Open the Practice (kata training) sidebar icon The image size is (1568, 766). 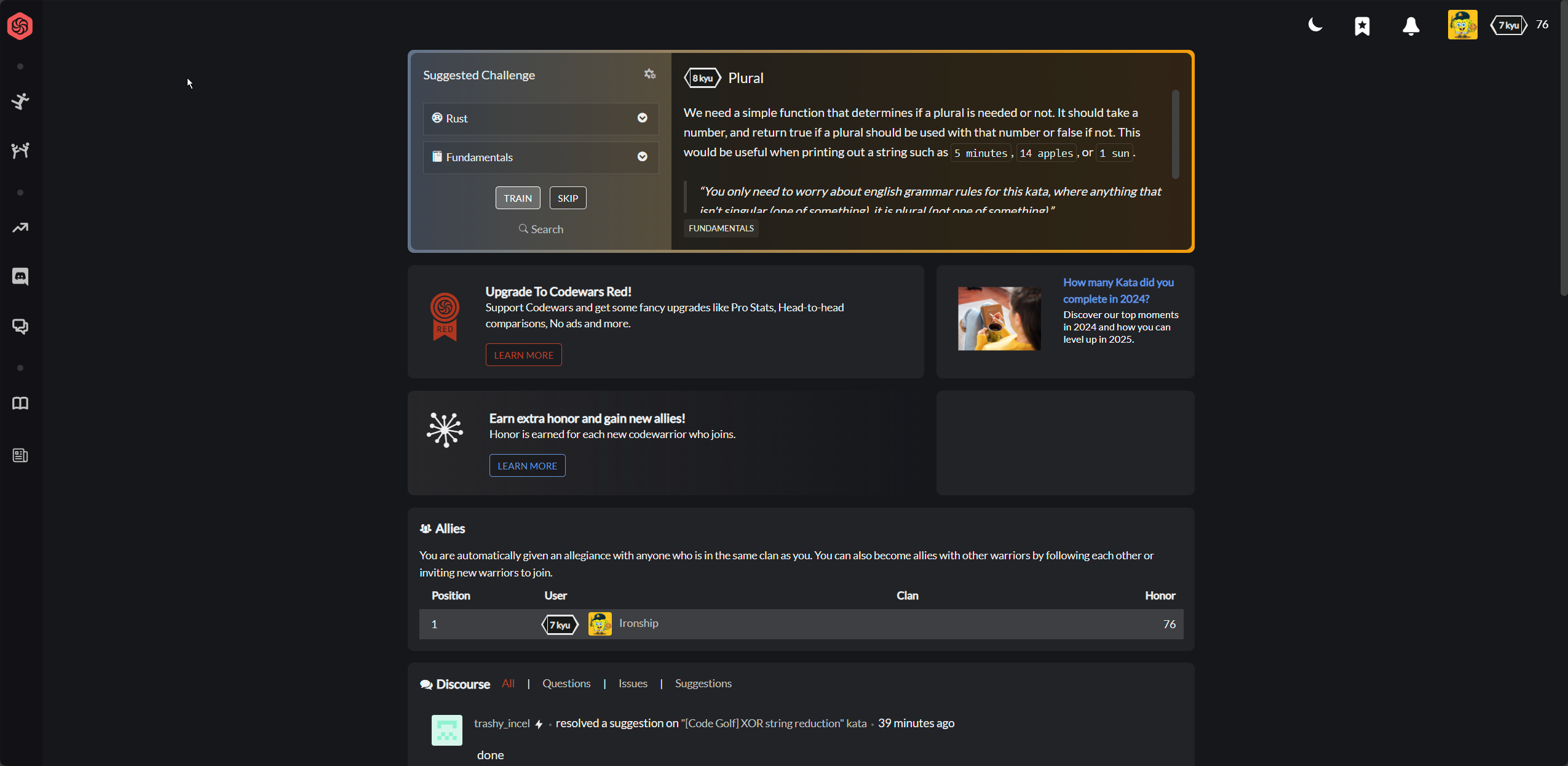pos(20,101)
